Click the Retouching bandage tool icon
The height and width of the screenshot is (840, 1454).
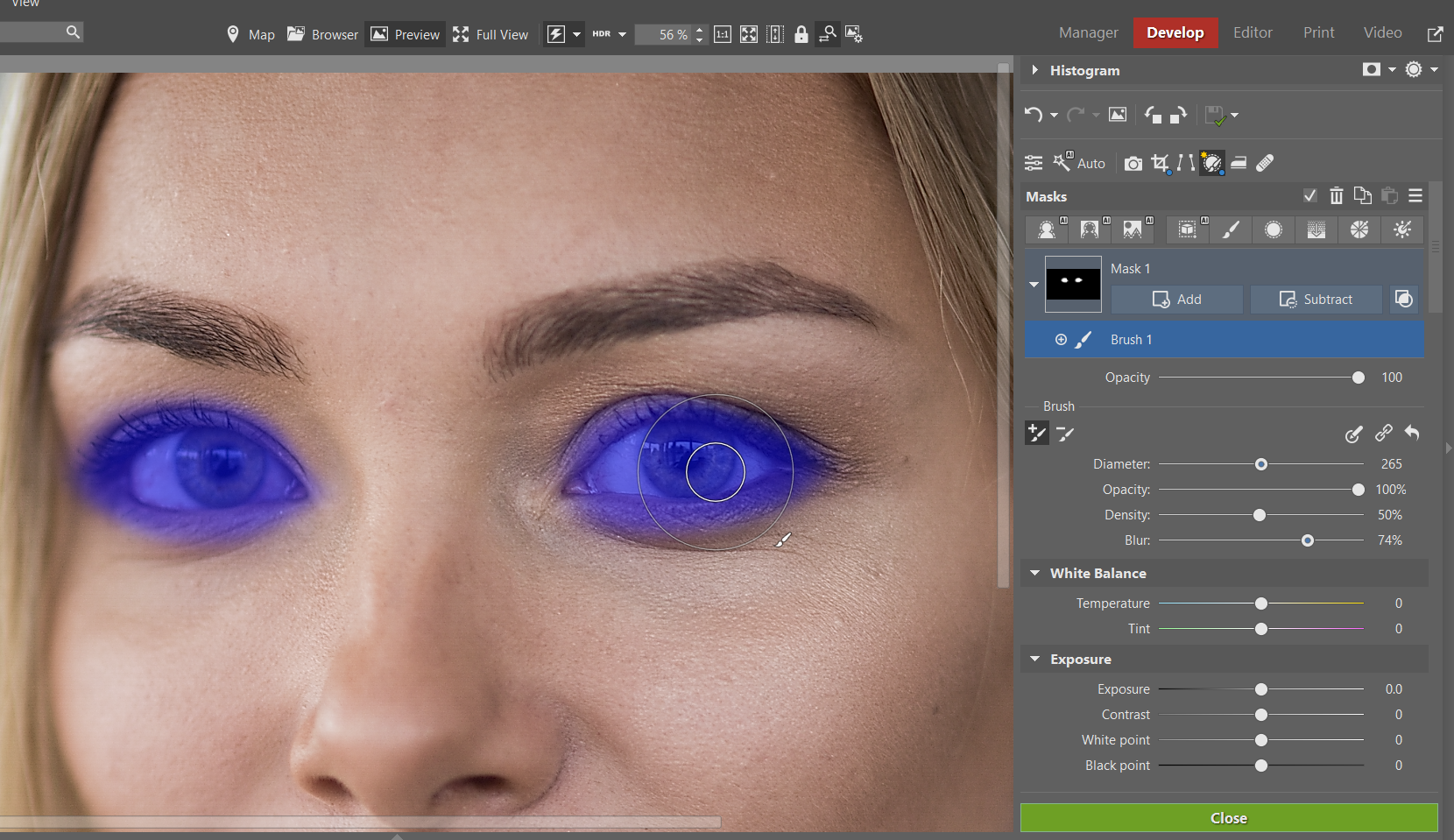(x=1265, y=163)
